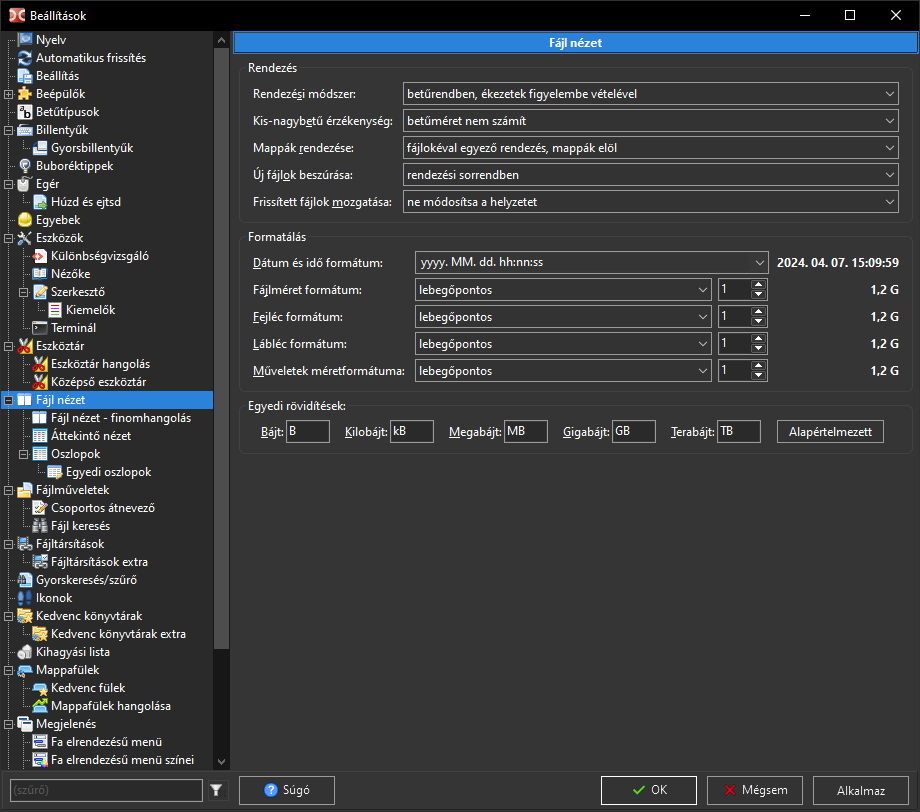Open the Fejléc formátum dropdown
Screen dimensions: 920x812
563,317
